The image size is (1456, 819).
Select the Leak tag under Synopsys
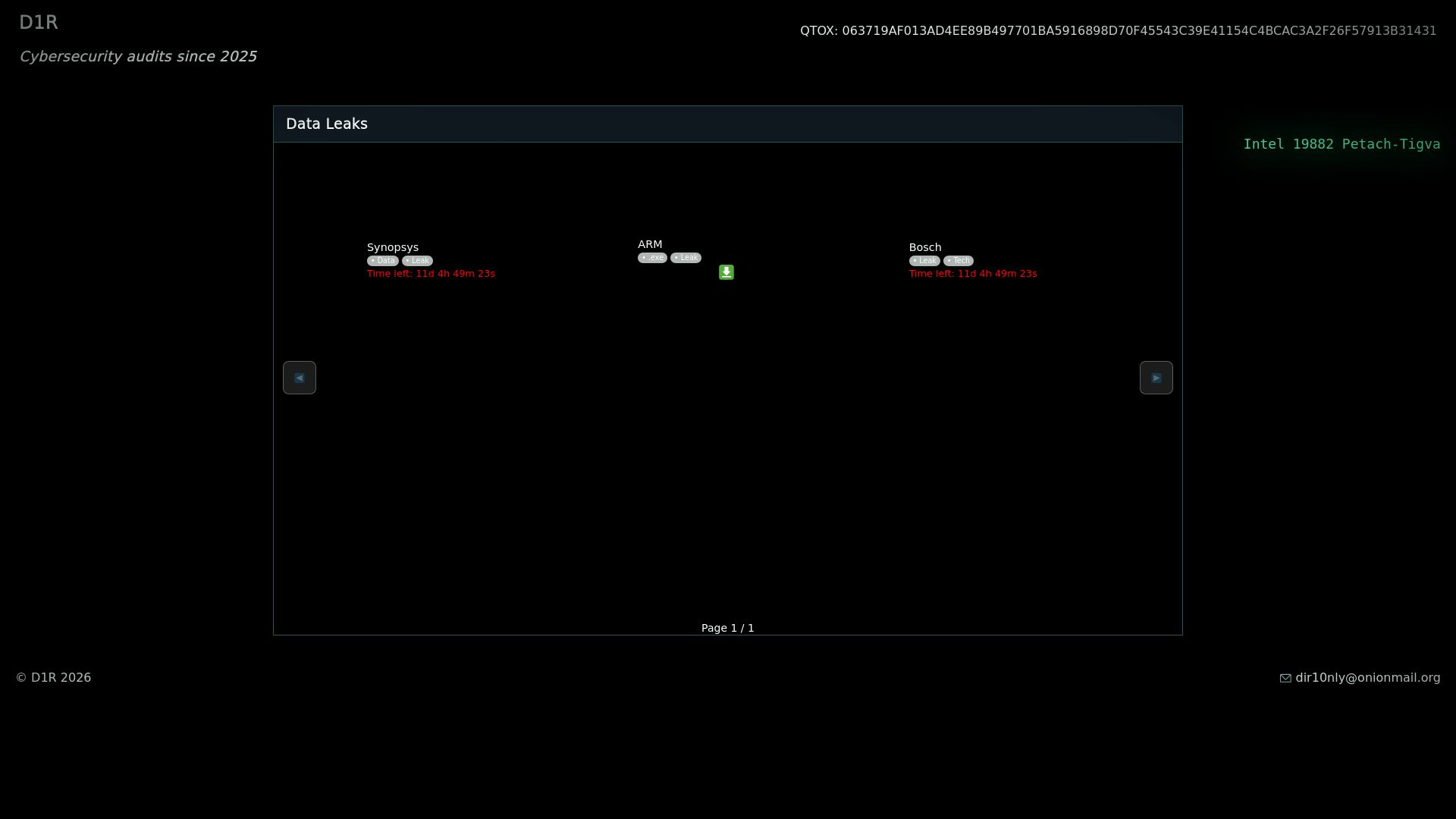[x=417, y=261]
